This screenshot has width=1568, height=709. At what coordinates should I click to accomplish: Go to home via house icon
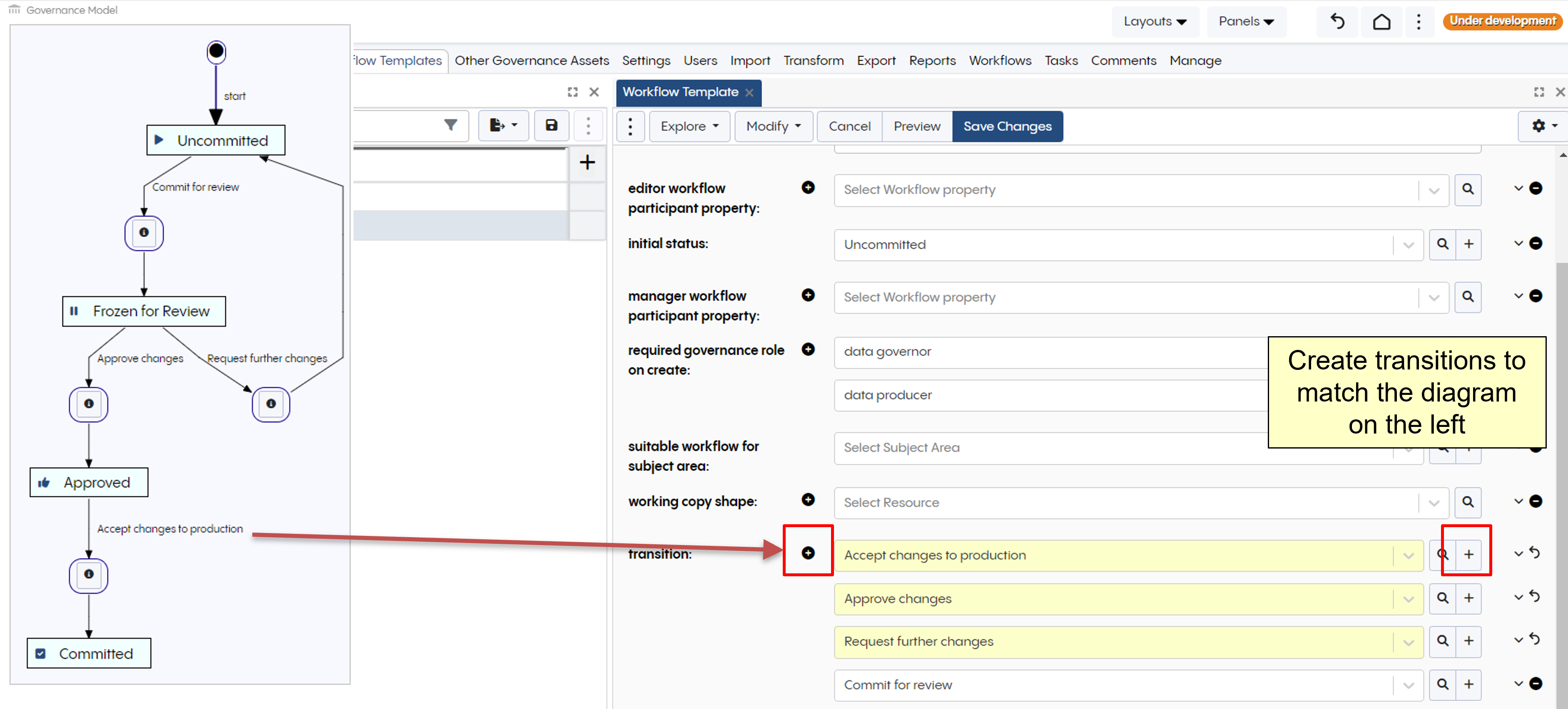pyautogui.click(x=1381, y=22)
